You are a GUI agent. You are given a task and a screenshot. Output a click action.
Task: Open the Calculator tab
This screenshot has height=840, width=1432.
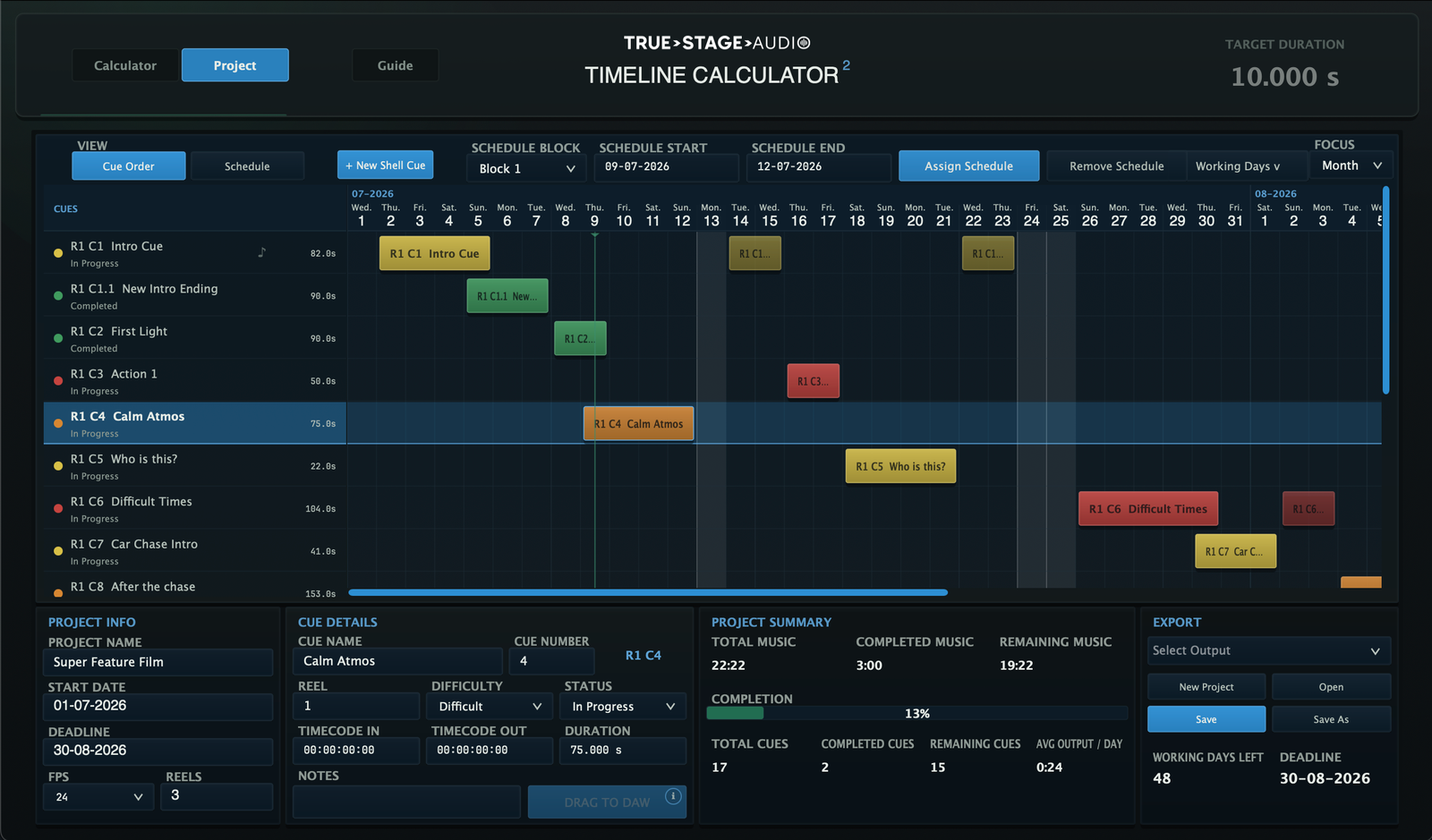(125, 65)
